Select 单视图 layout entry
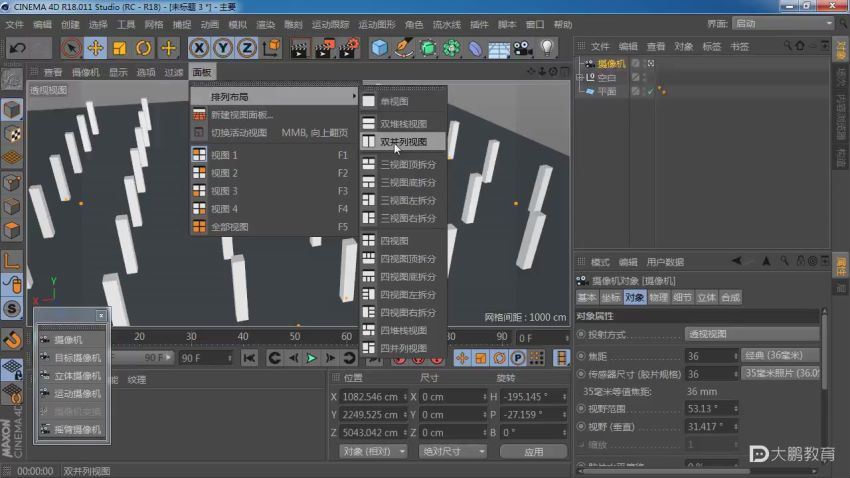This screenshot has width=850, height=478. point(403,101)
